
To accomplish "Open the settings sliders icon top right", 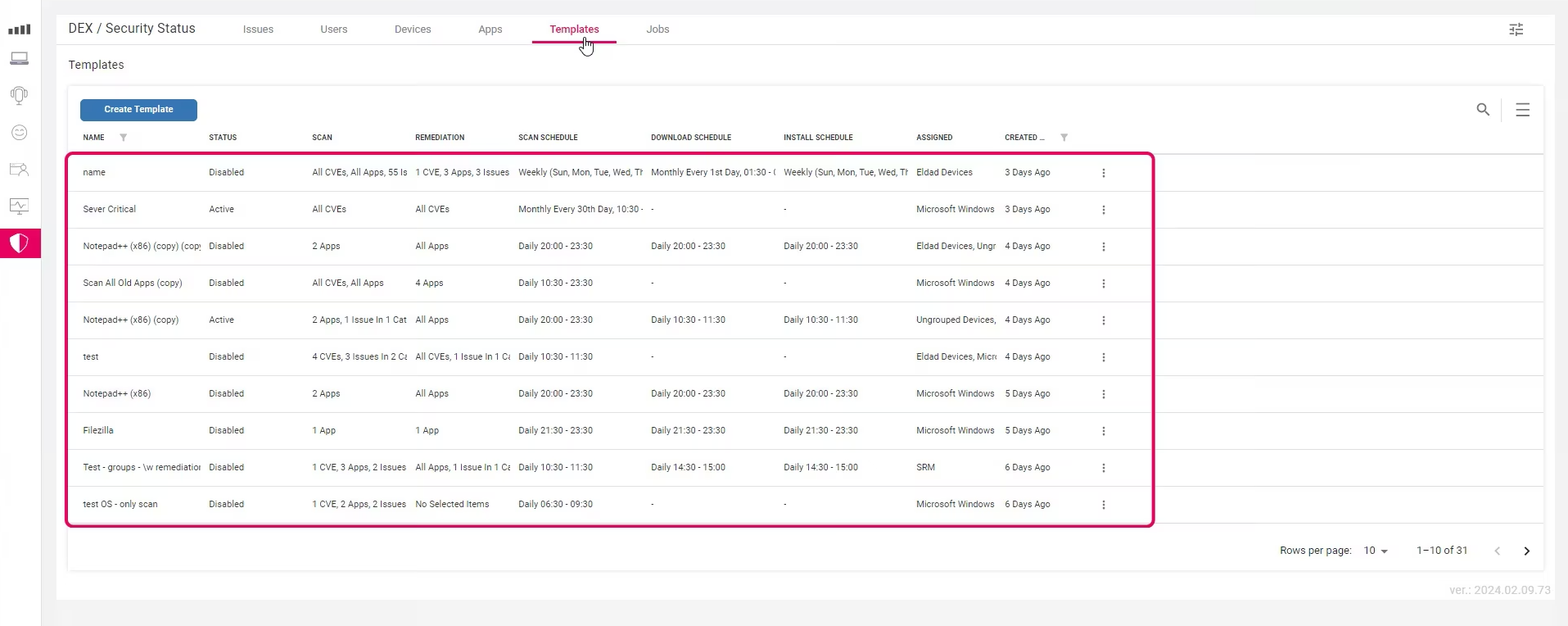I will [x=1516, y=29].
